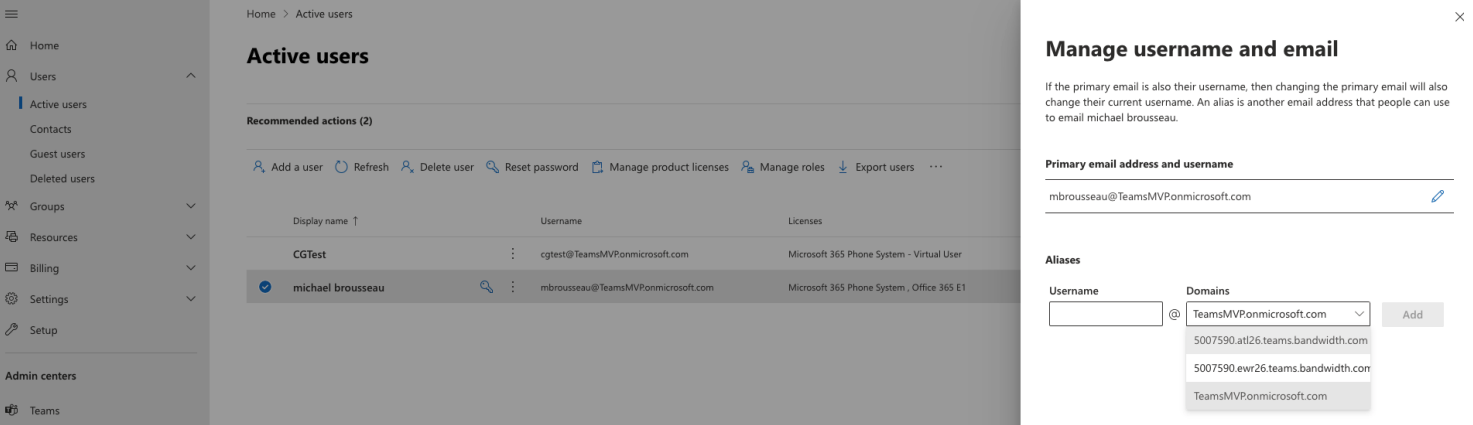Click the Refresh circular arrow icon
Screen dimensions: 1473x425
pyautogui.click(x=340, y=167)
